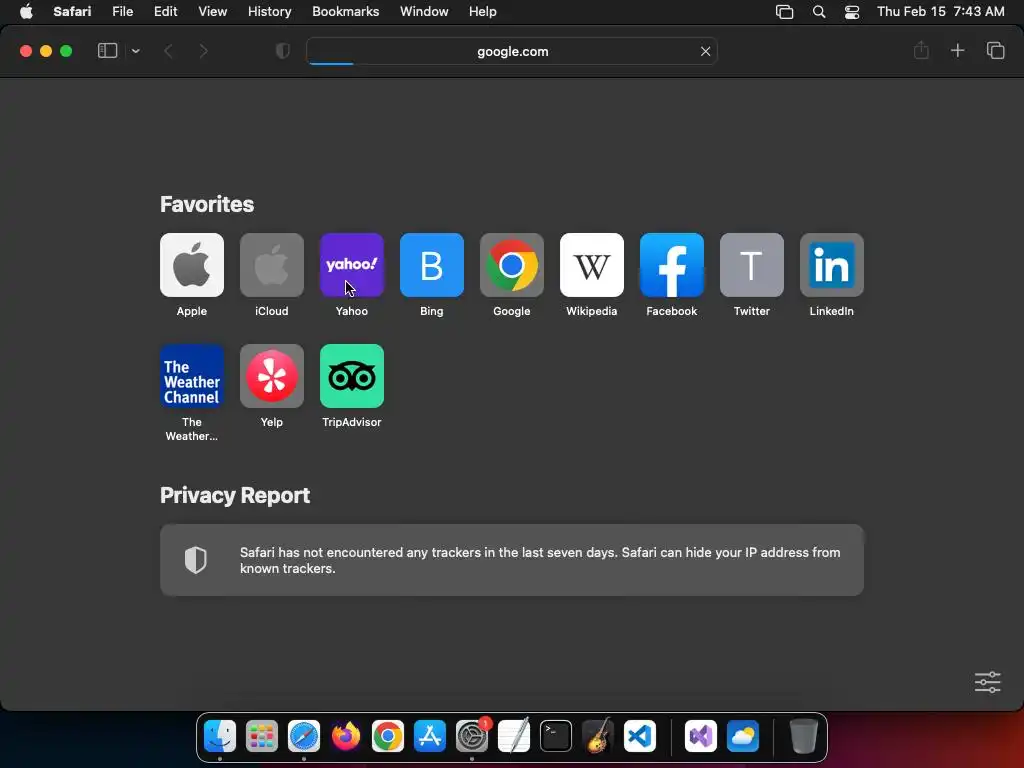
Task: Open the Window menu
Action: tap(424, 12)
